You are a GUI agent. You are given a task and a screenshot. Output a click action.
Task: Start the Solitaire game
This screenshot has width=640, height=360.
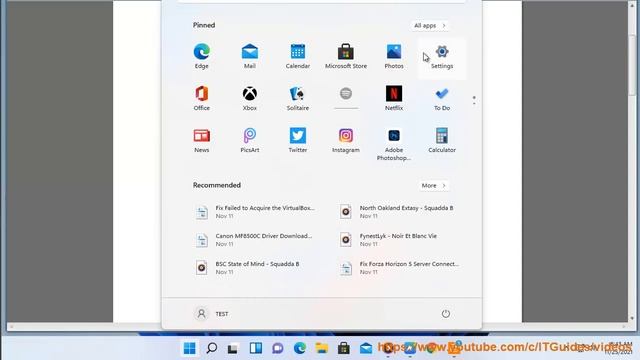298,98
